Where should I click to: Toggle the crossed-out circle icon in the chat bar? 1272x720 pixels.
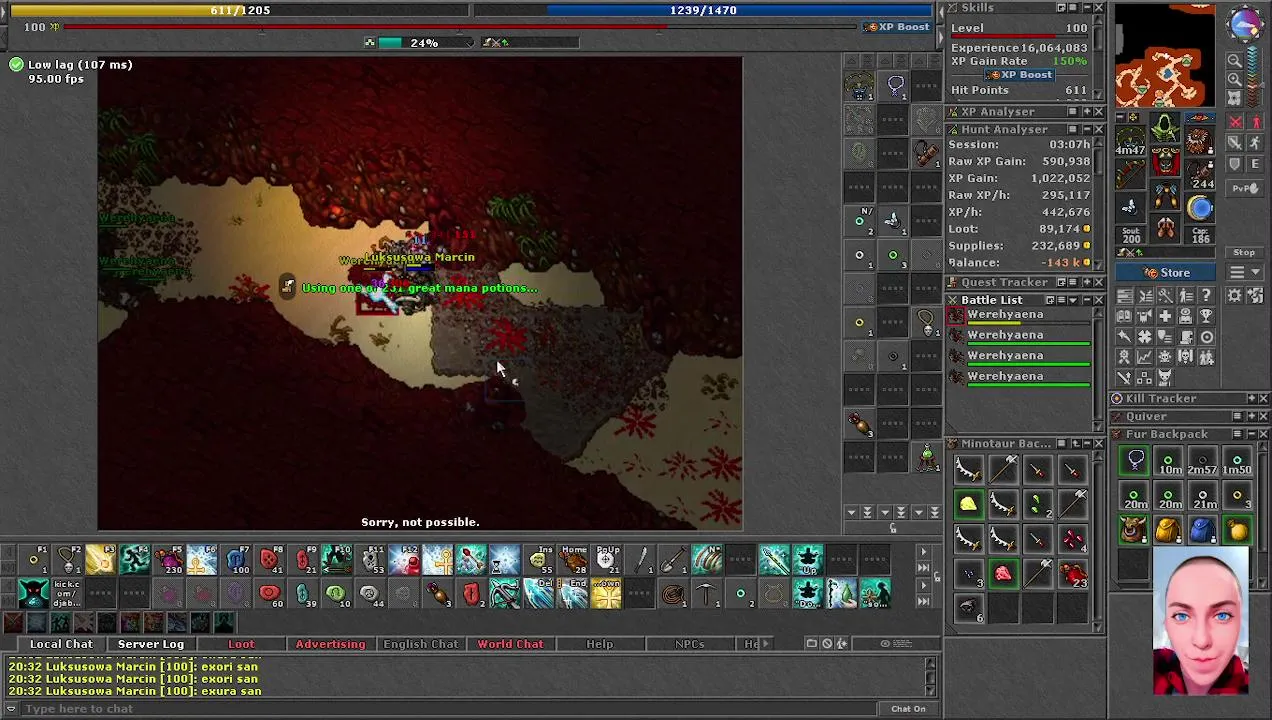[x=827, y=643]
